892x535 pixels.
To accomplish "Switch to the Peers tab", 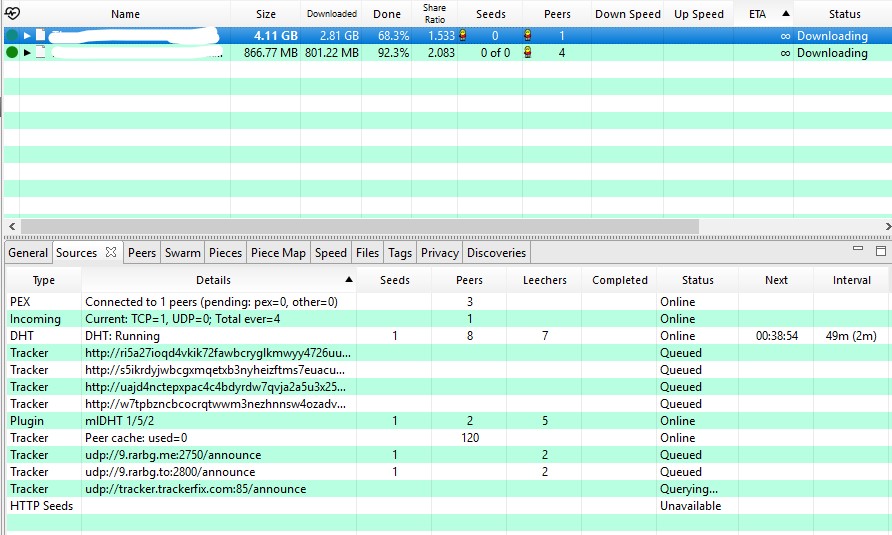I will tap(142, 253).
